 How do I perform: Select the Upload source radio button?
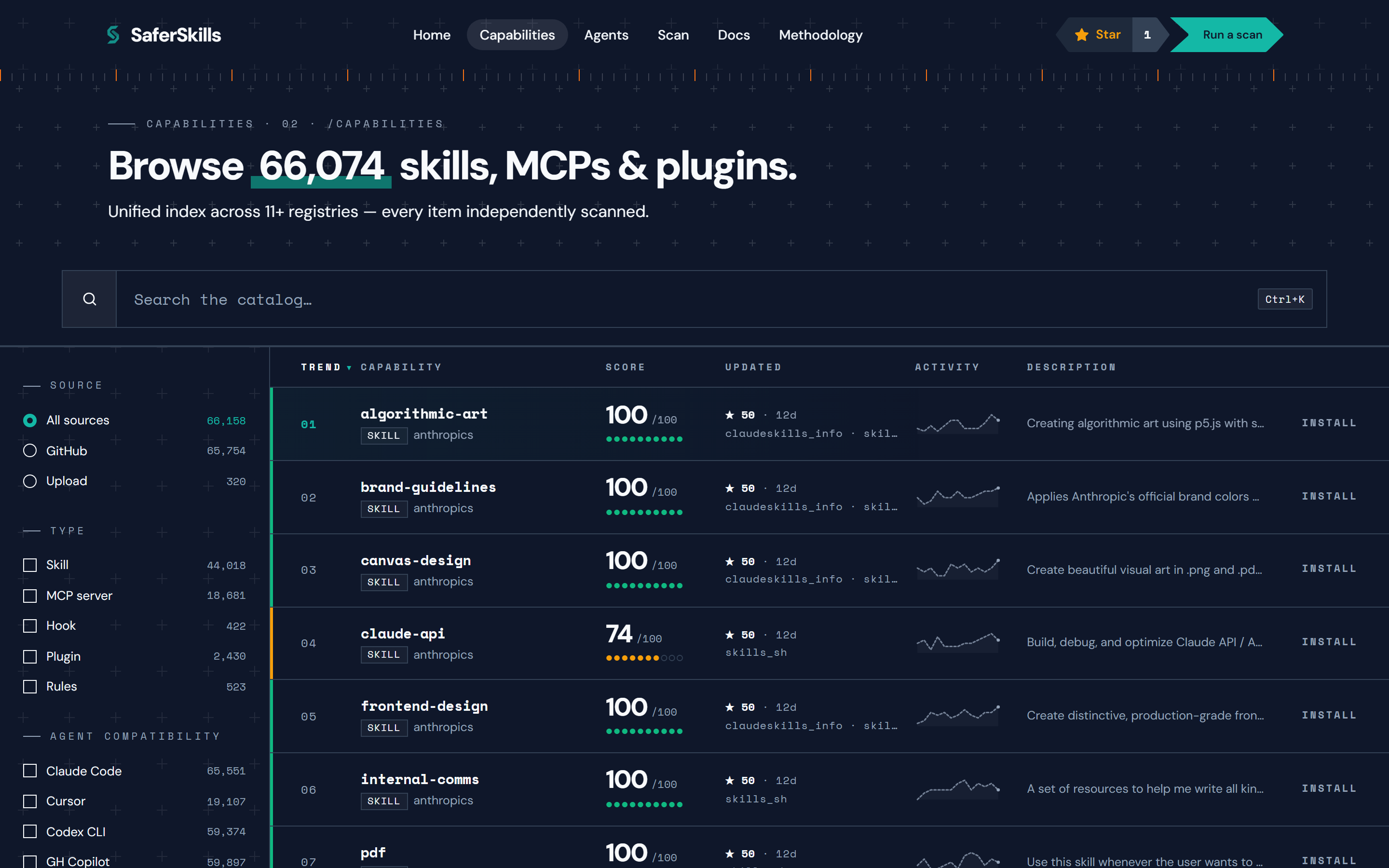tap(30, 481)
